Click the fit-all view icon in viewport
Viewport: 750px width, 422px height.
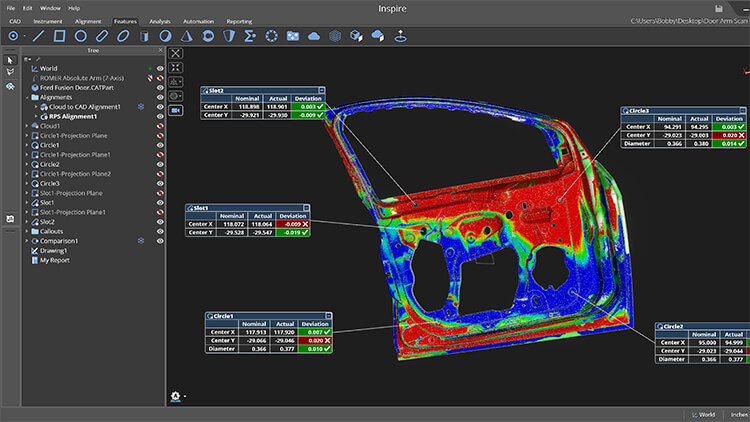click(176, 53)
